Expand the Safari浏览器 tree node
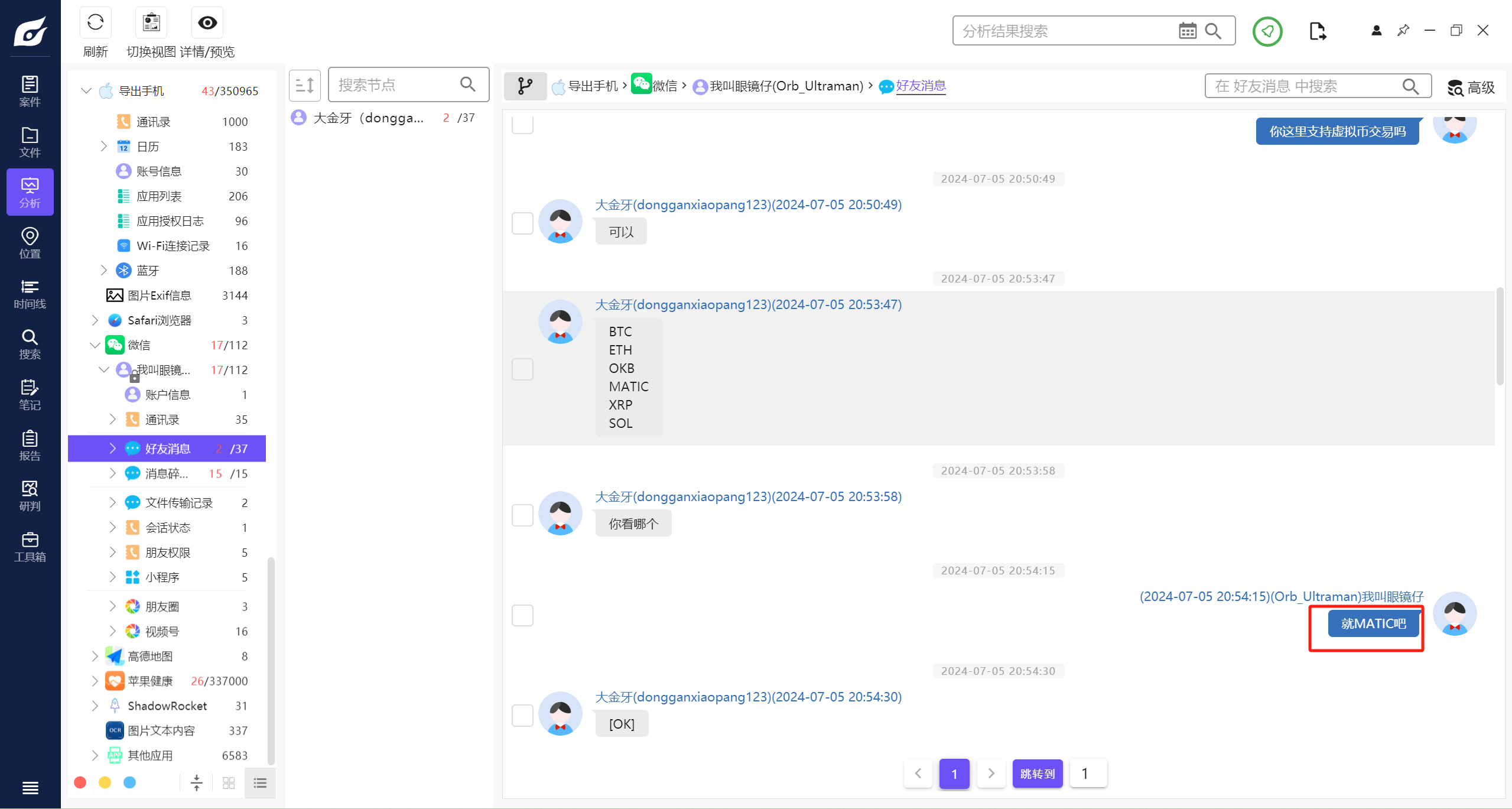 point(95,320)
